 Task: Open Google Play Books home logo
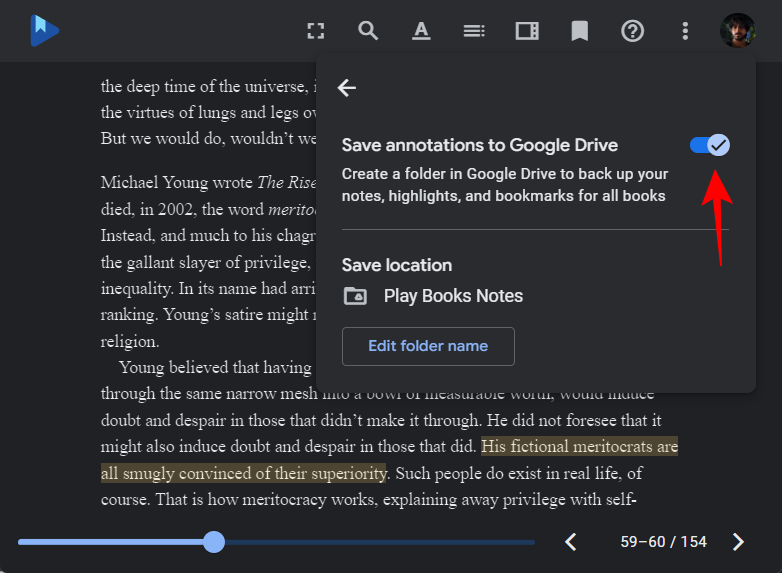click(44, 30)
